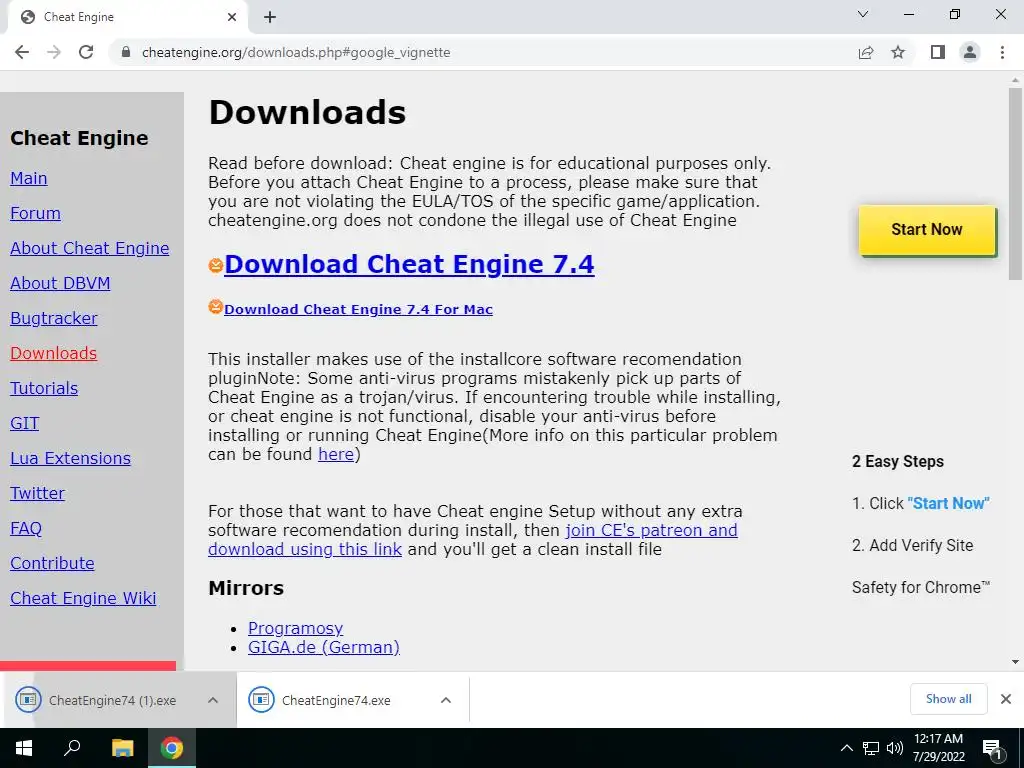Open the notification center icon
This screenshot has width=1024, height=768.
coord(993,748)
